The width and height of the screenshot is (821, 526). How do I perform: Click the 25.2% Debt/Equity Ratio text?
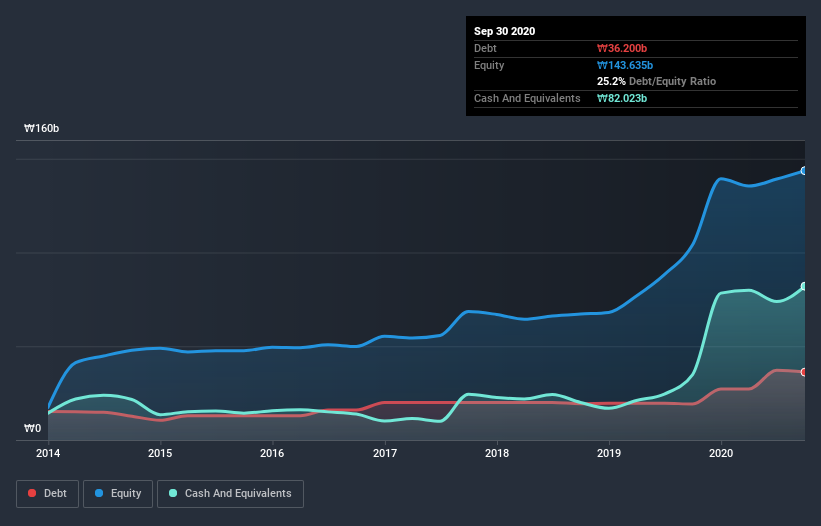click(657, 81)
